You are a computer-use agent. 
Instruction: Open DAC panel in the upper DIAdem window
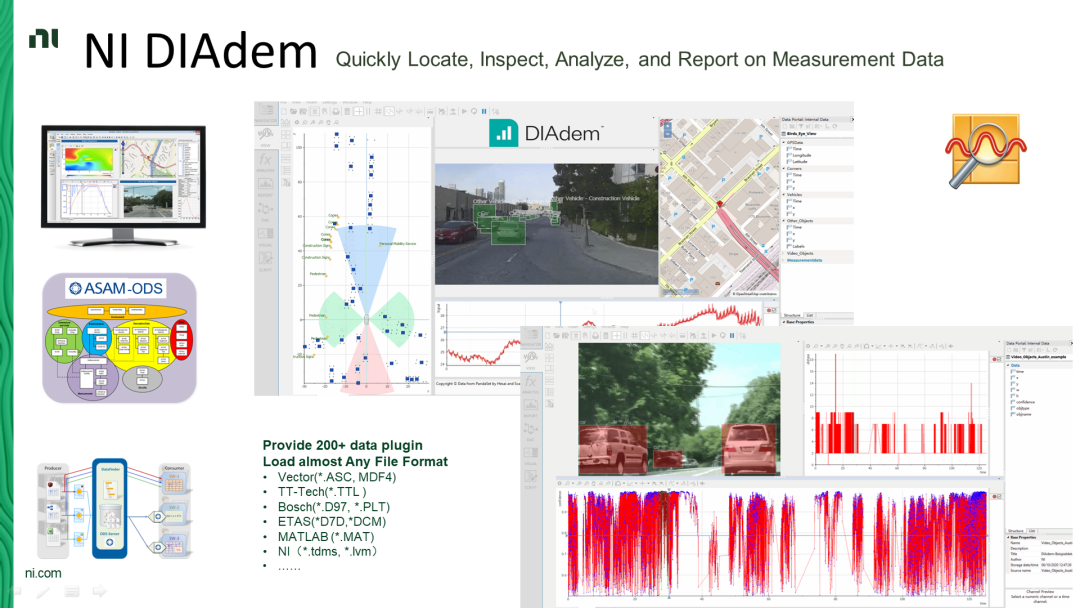(265, 212)
